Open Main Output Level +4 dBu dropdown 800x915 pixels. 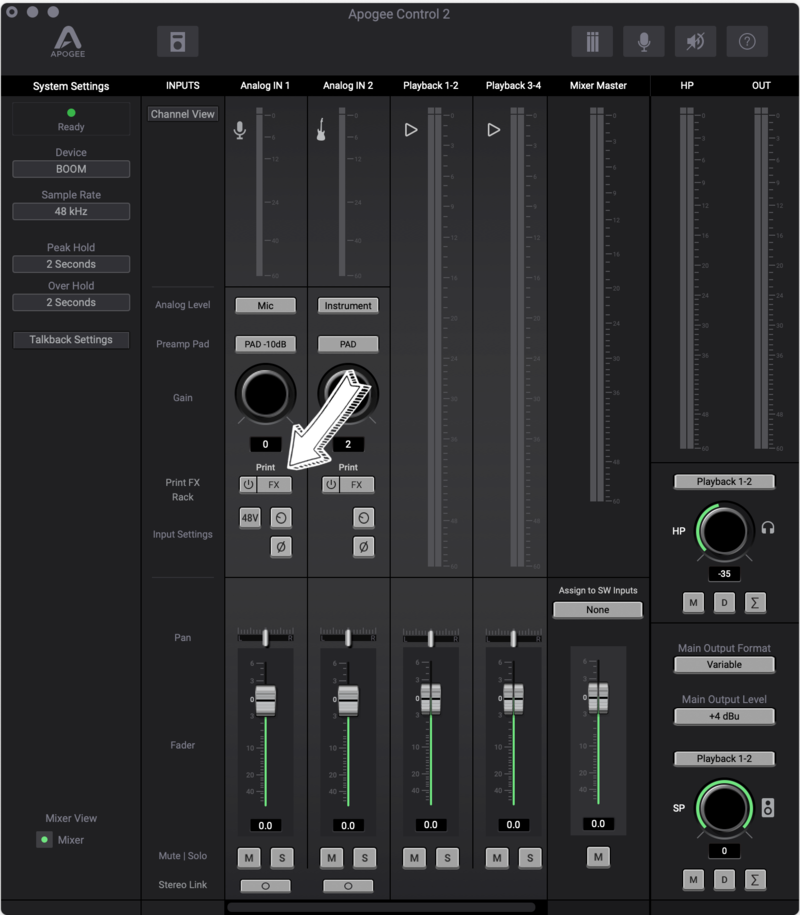tap(724, 717)
